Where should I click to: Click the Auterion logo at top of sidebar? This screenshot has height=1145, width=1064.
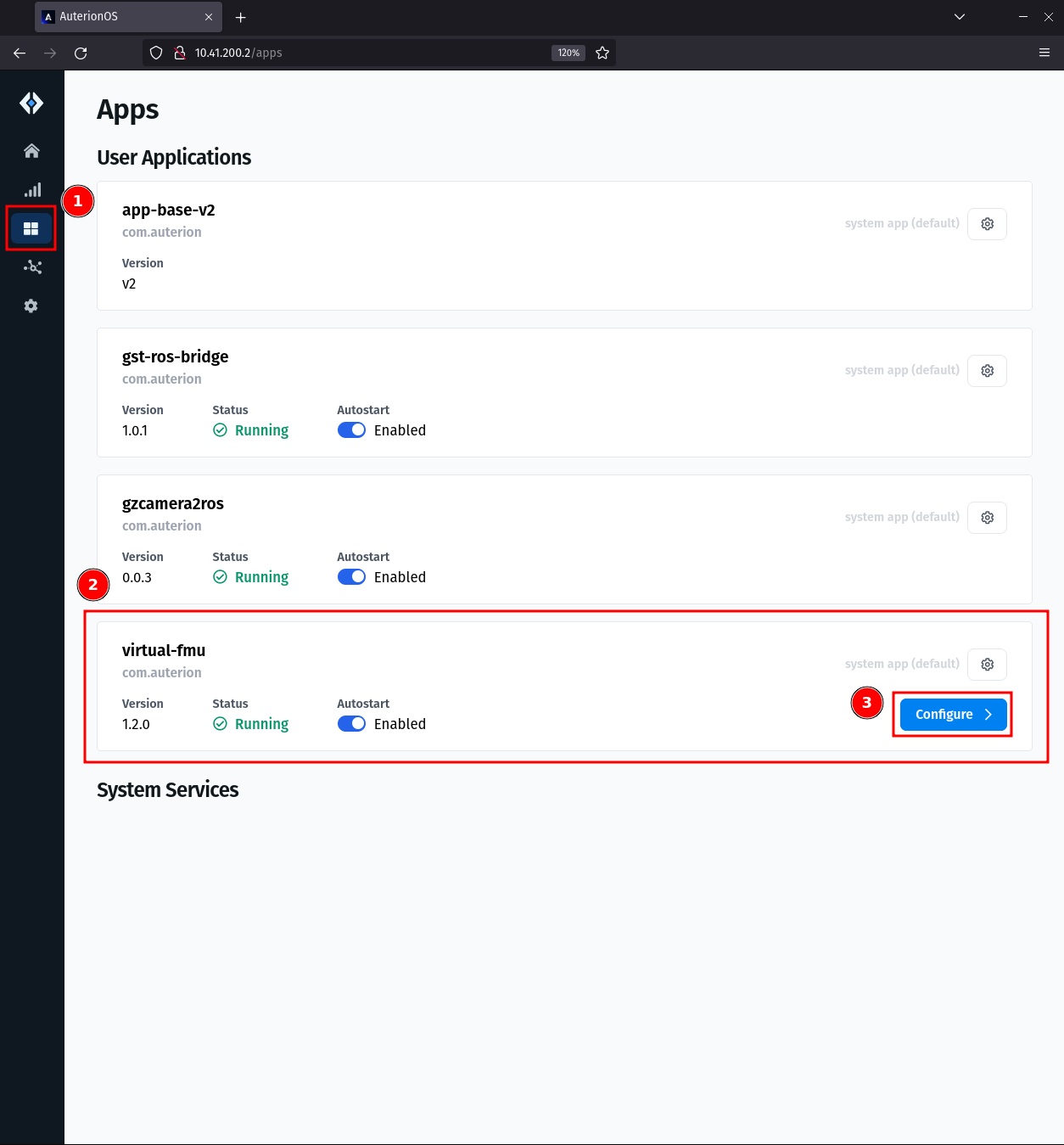pos(31,104)
